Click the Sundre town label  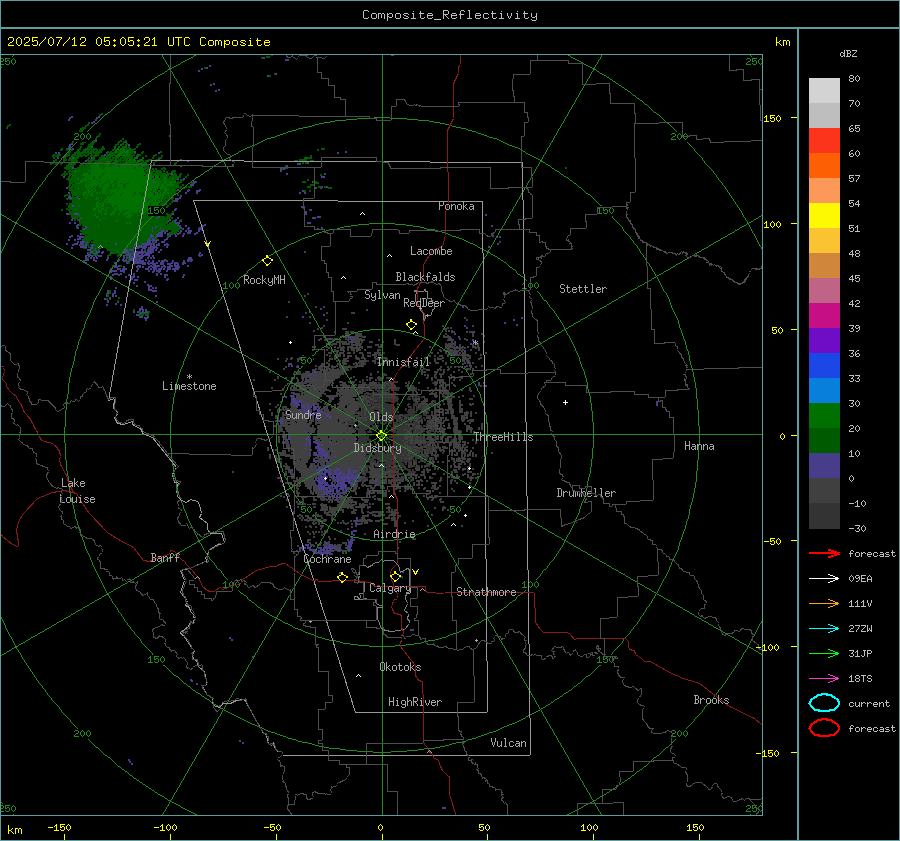[303, 414]
